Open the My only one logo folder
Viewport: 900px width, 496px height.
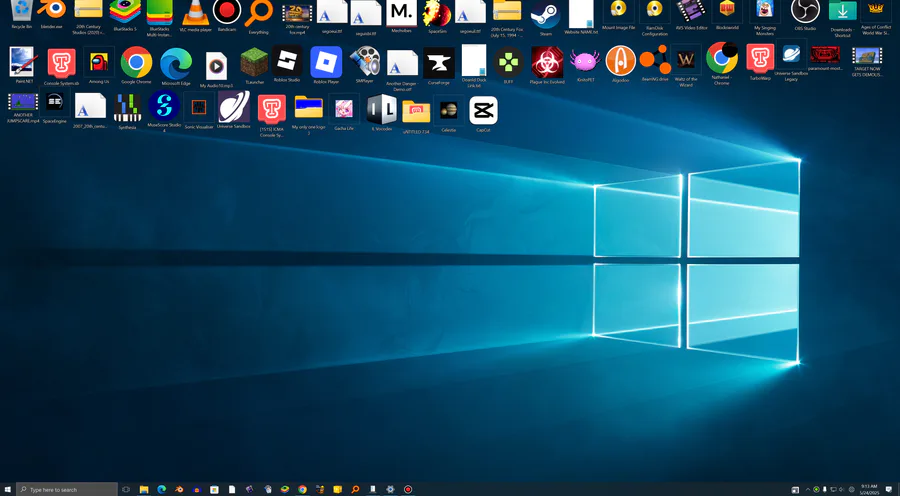click(x=308, y=115)
